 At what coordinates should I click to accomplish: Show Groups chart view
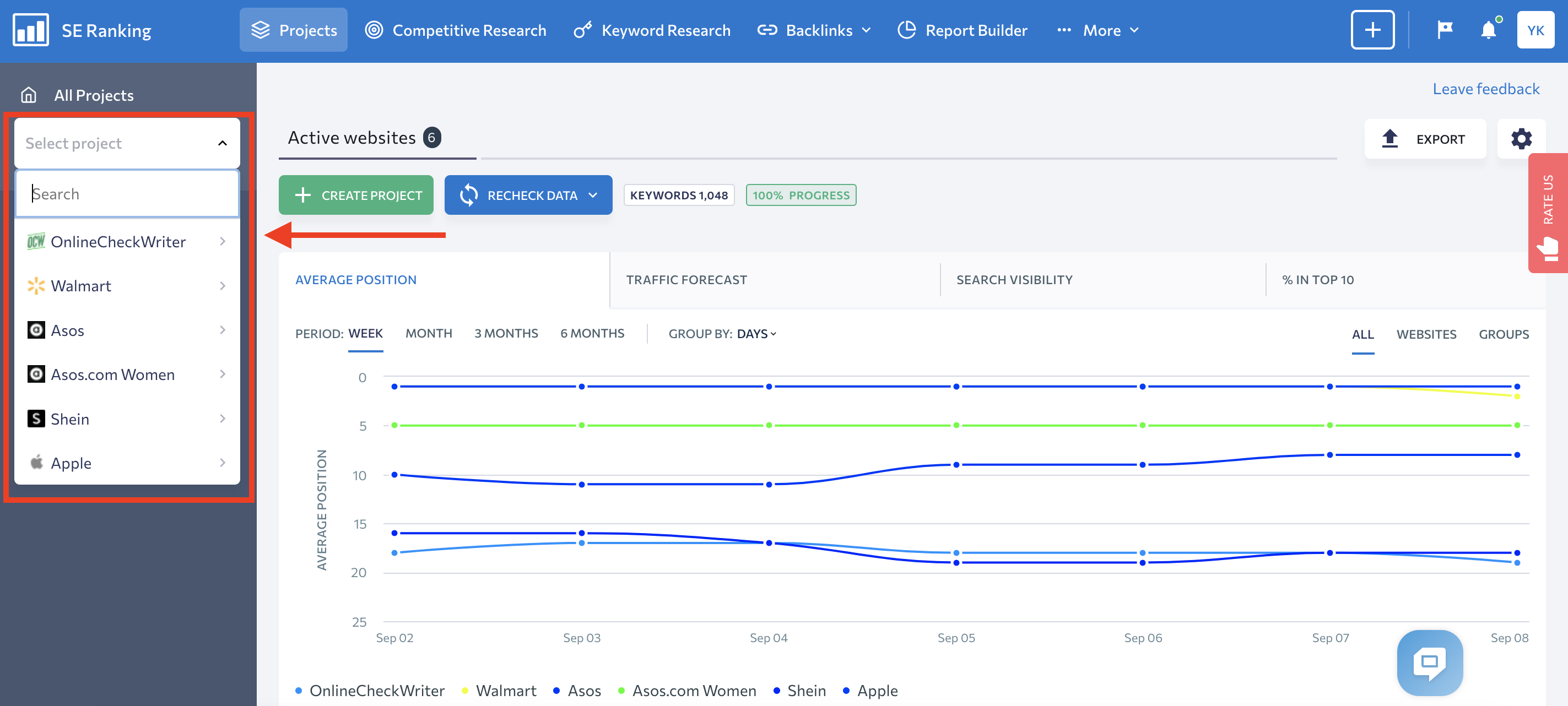coord(1504,334)
